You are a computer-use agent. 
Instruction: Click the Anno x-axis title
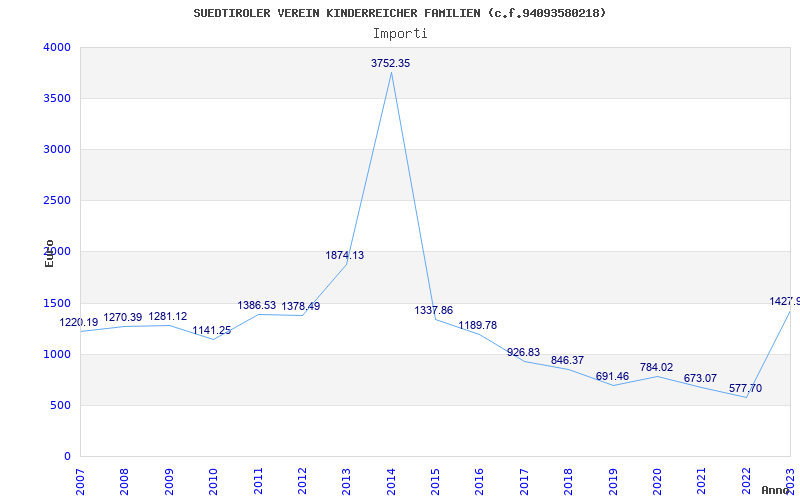[776, 490]
